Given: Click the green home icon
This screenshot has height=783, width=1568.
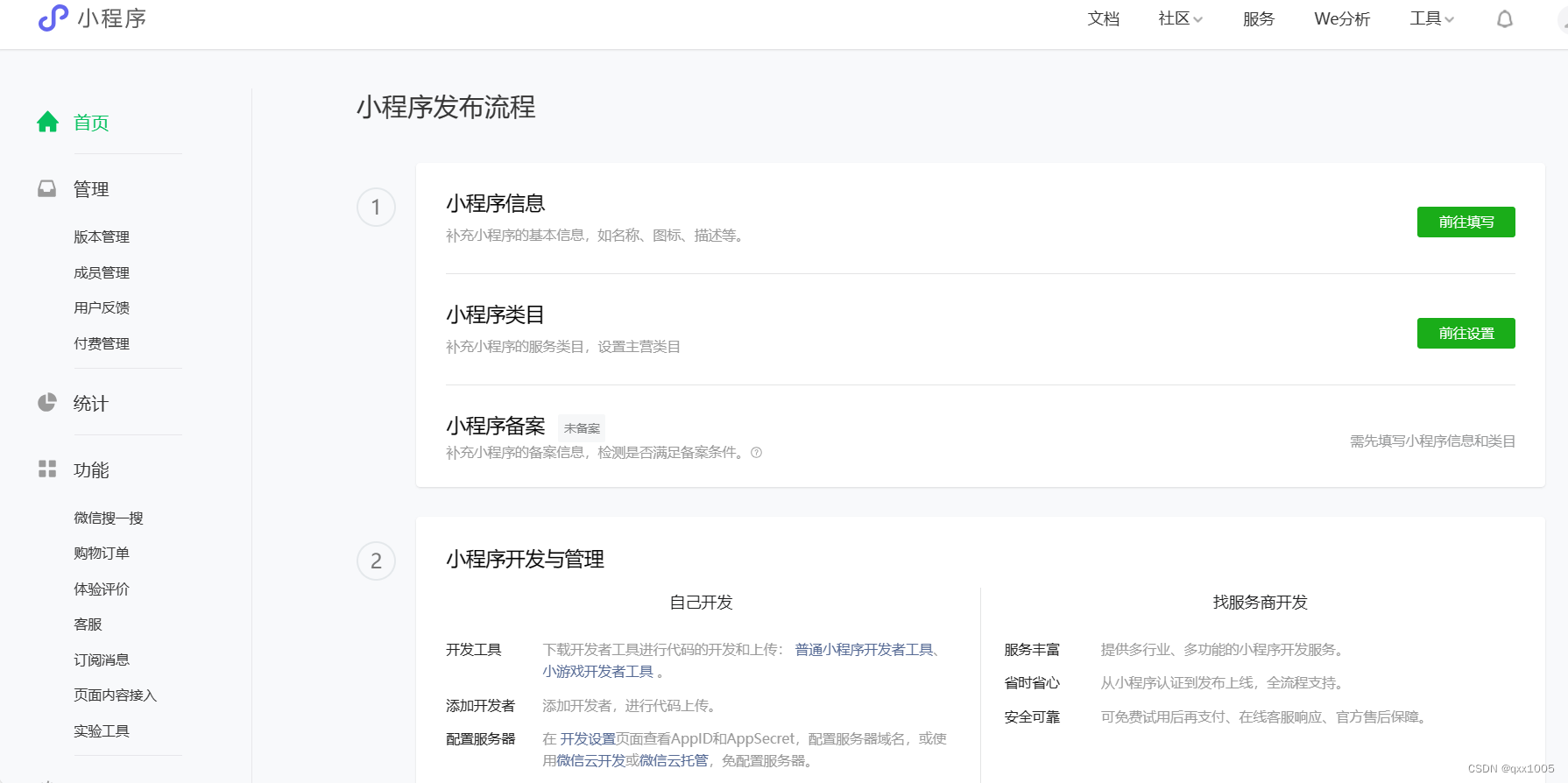Looking at the screenshot, I should click(x=47, y=122).
